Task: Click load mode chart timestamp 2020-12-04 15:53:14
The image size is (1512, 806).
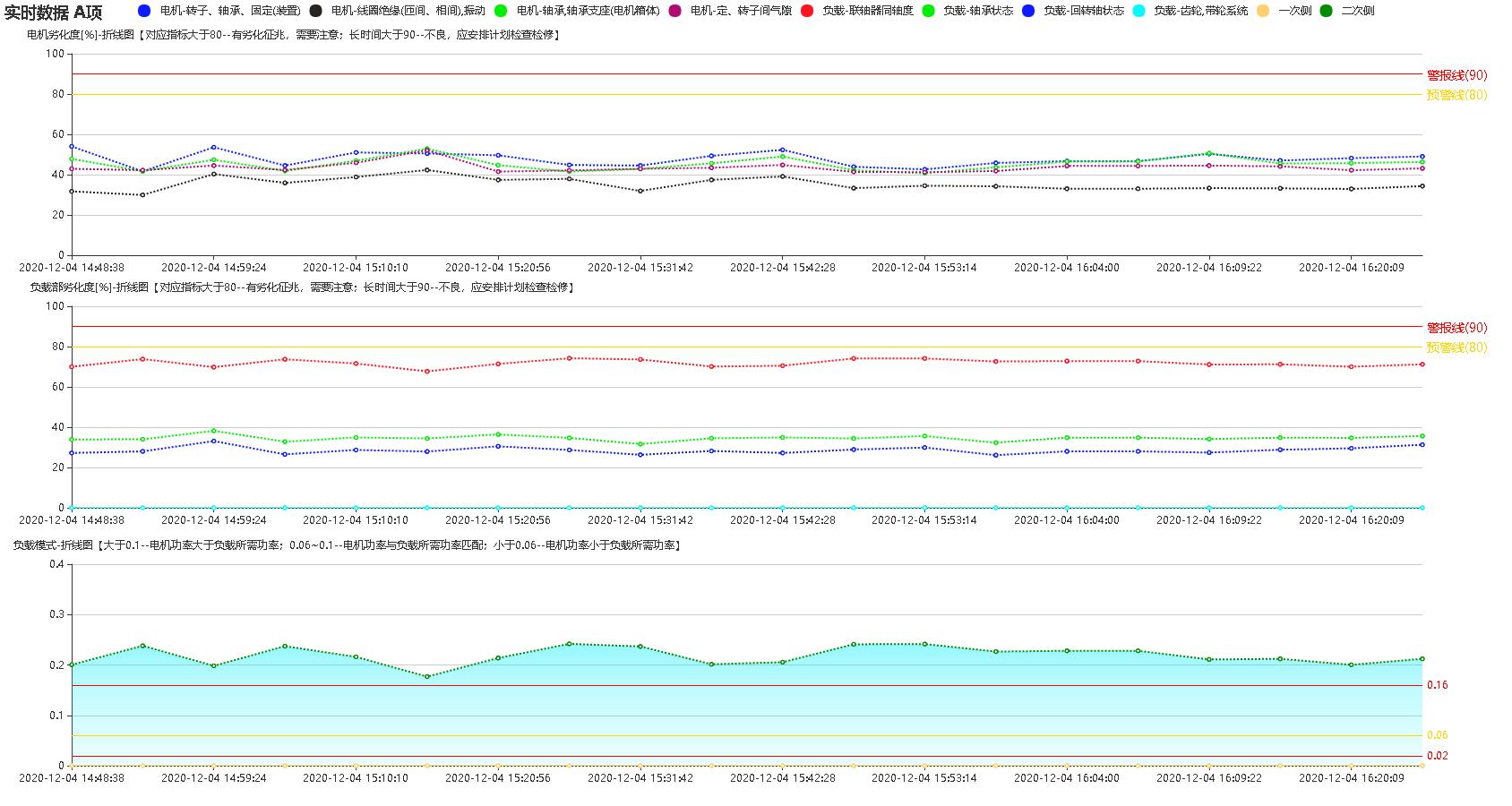Action: click(x=924, y=778)
